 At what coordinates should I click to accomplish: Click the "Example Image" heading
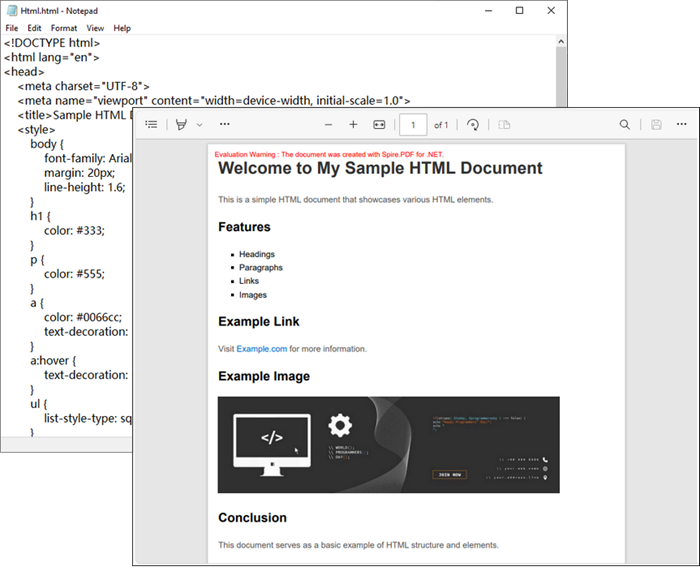click(x=264, y=376)
